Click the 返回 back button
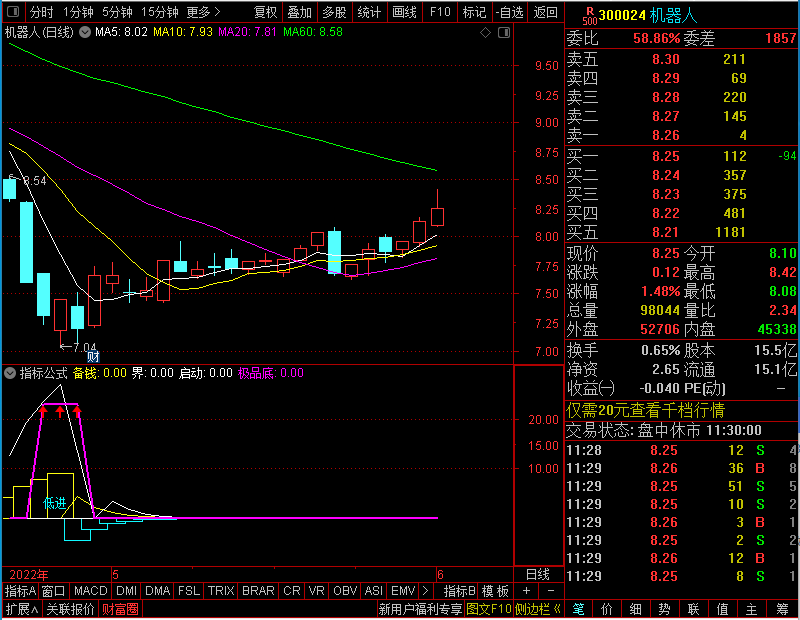The width and height of the screenshot is (800, 620). [545, 12]
